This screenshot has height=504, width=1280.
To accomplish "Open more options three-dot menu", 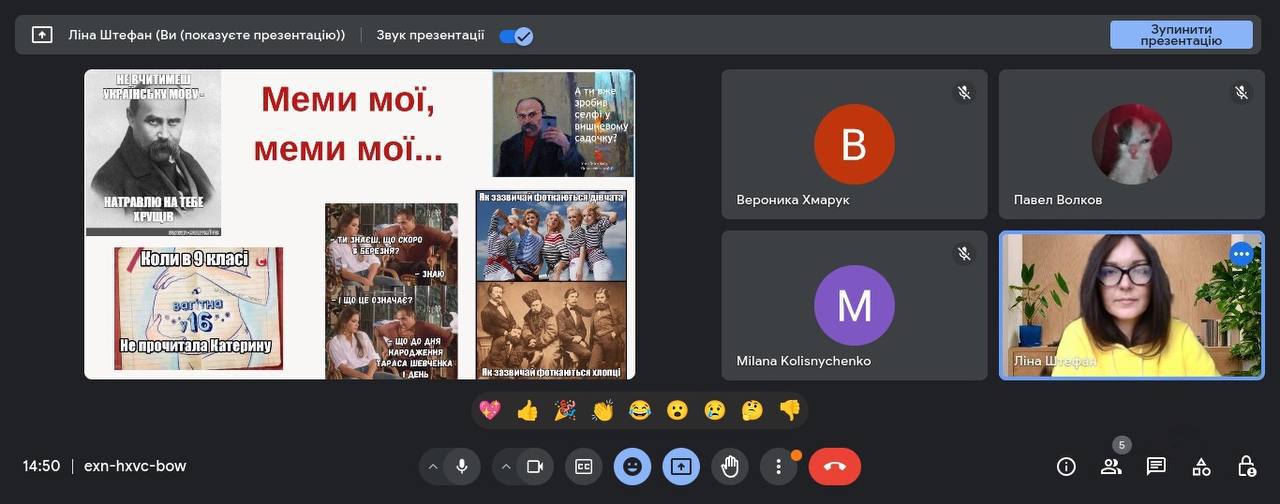I will (x=778, y=466).
